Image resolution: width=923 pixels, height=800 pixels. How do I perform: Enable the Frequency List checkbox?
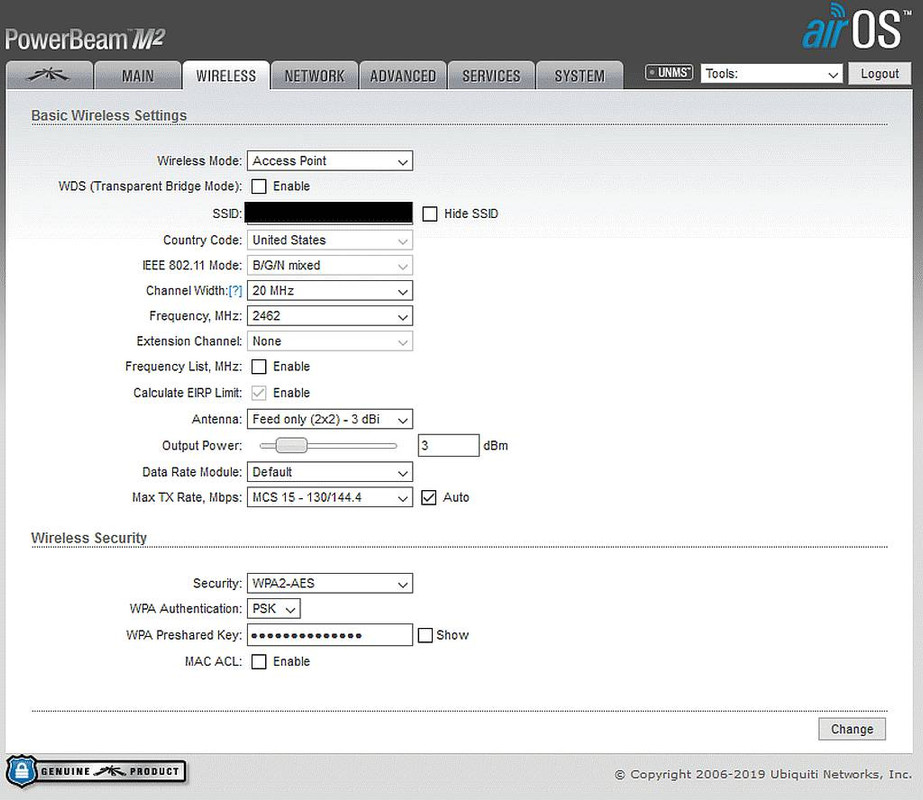pyautogui.click(x=259, y=367)
